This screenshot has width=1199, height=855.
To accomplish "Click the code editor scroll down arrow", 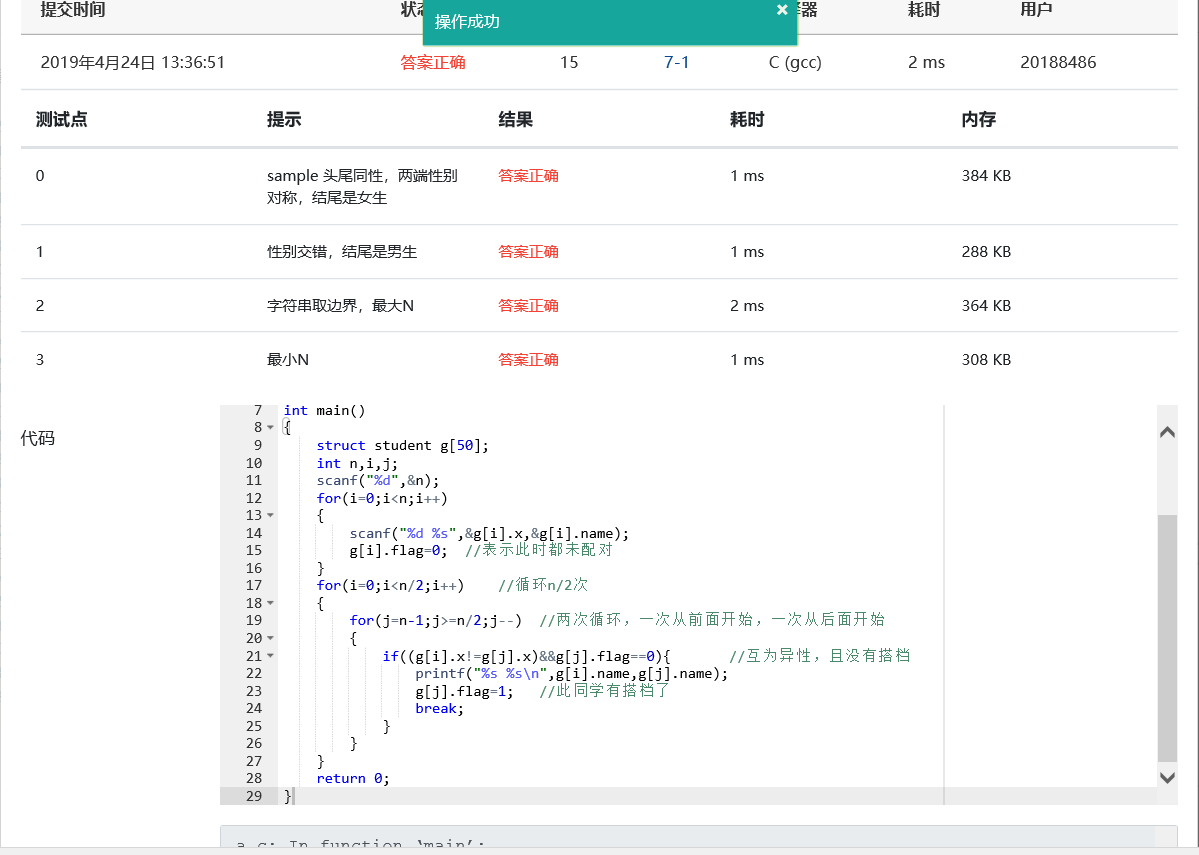I will pyautogui.click(x=1167, y=778).
